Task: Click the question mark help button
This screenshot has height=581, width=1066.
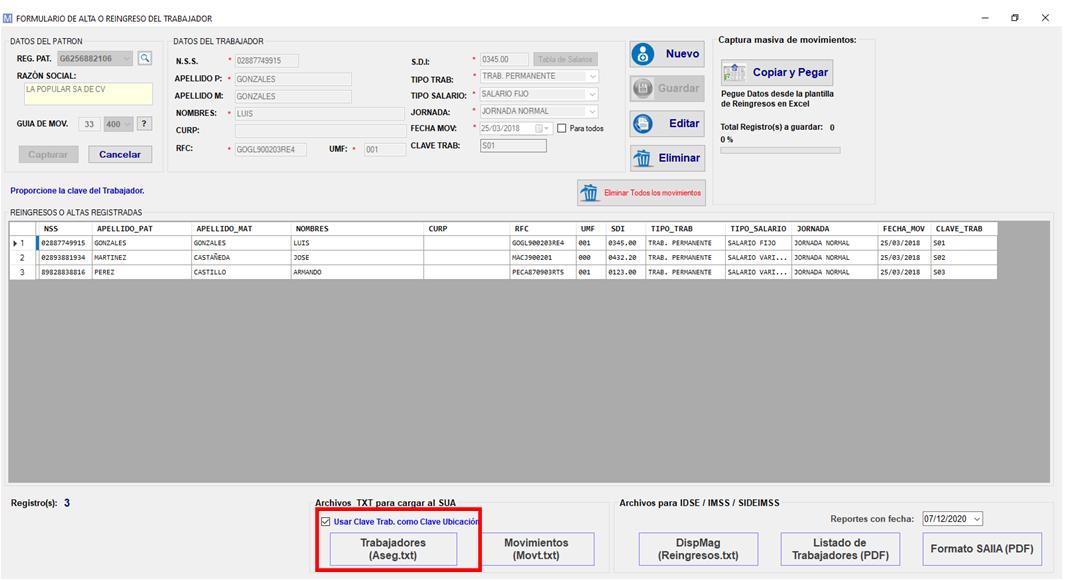Action: pyautogui.click(x=144, y=124)
